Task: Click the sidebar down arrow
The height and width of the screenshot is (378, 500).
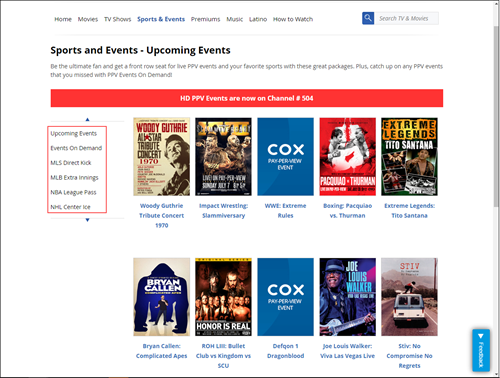Action: 87,220
